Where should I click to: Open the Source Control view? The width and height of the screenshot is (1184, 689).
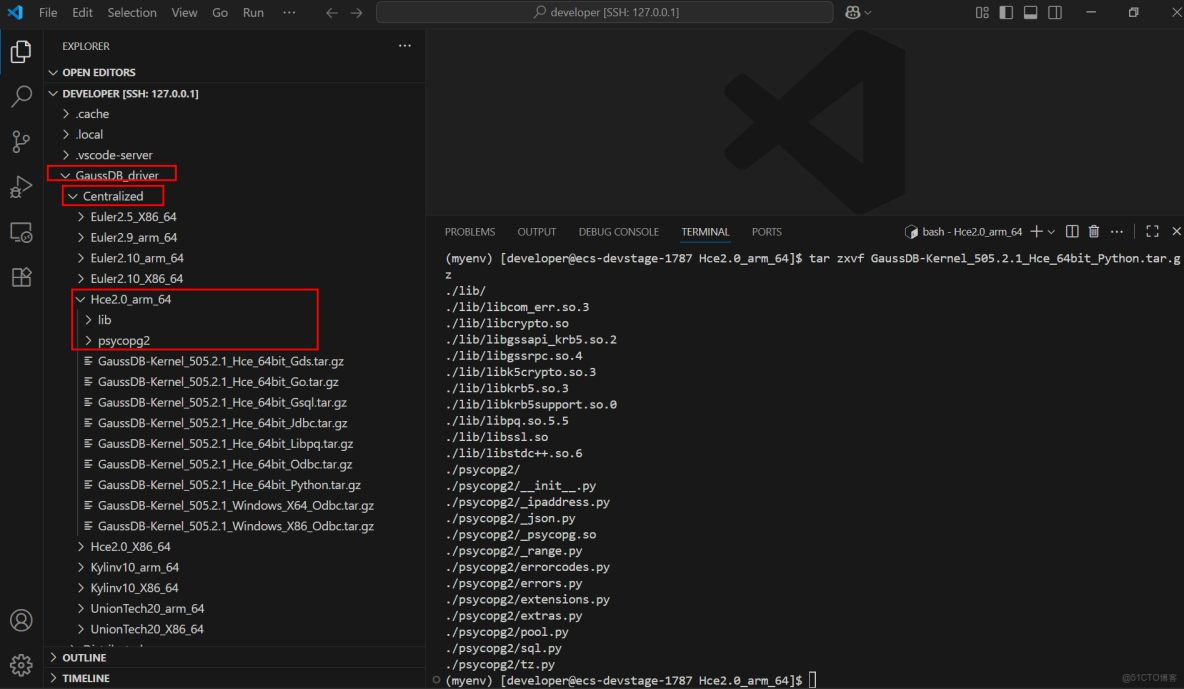(x=21, y=141)
